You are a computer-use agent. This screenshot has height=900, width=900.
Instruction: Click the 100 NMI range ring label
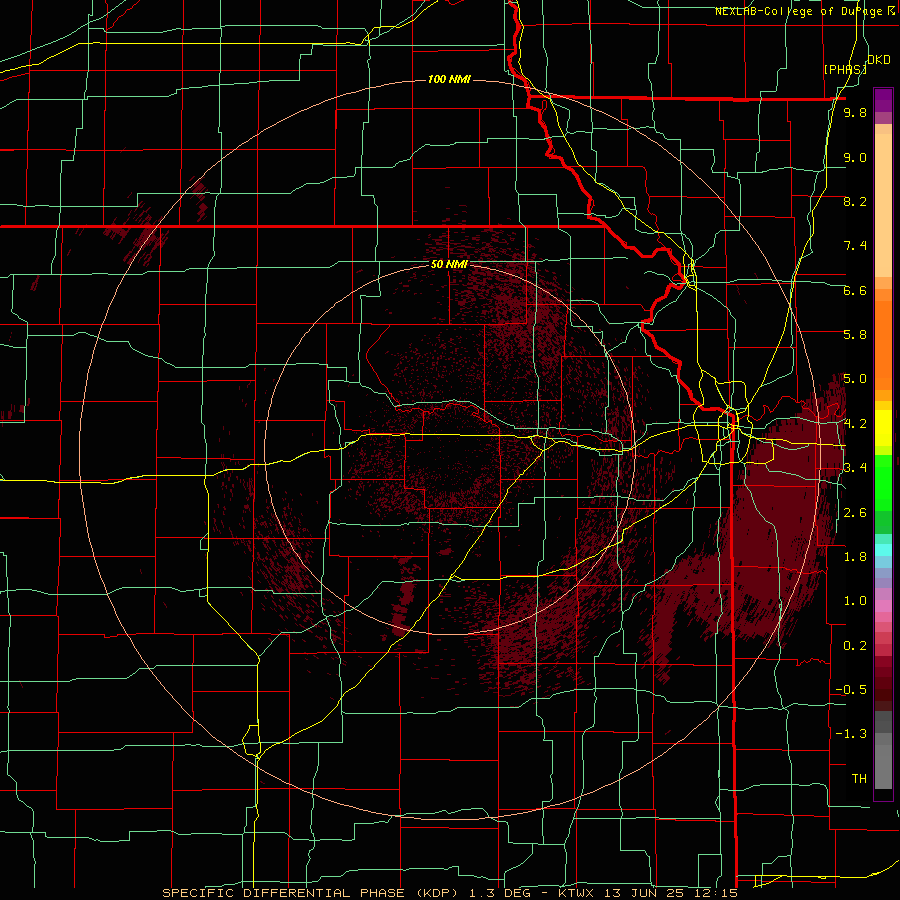(449, 79)
